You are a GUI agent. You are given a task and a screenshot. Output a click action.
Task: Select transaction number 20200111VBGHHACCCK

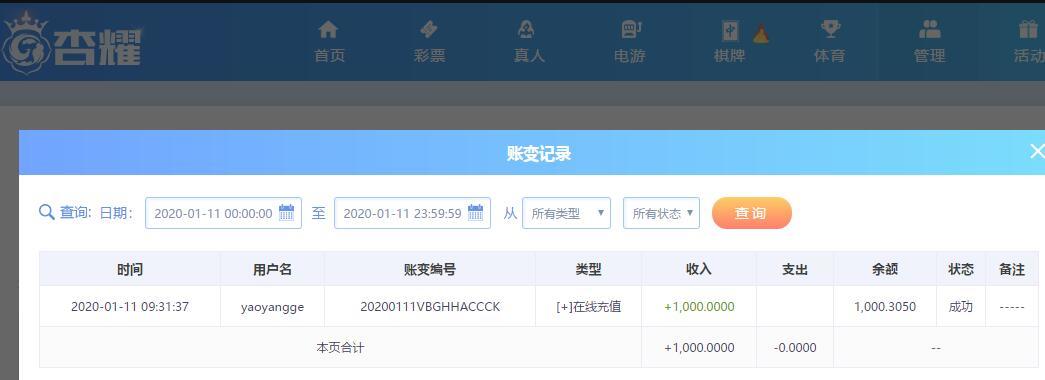[430, 307]
